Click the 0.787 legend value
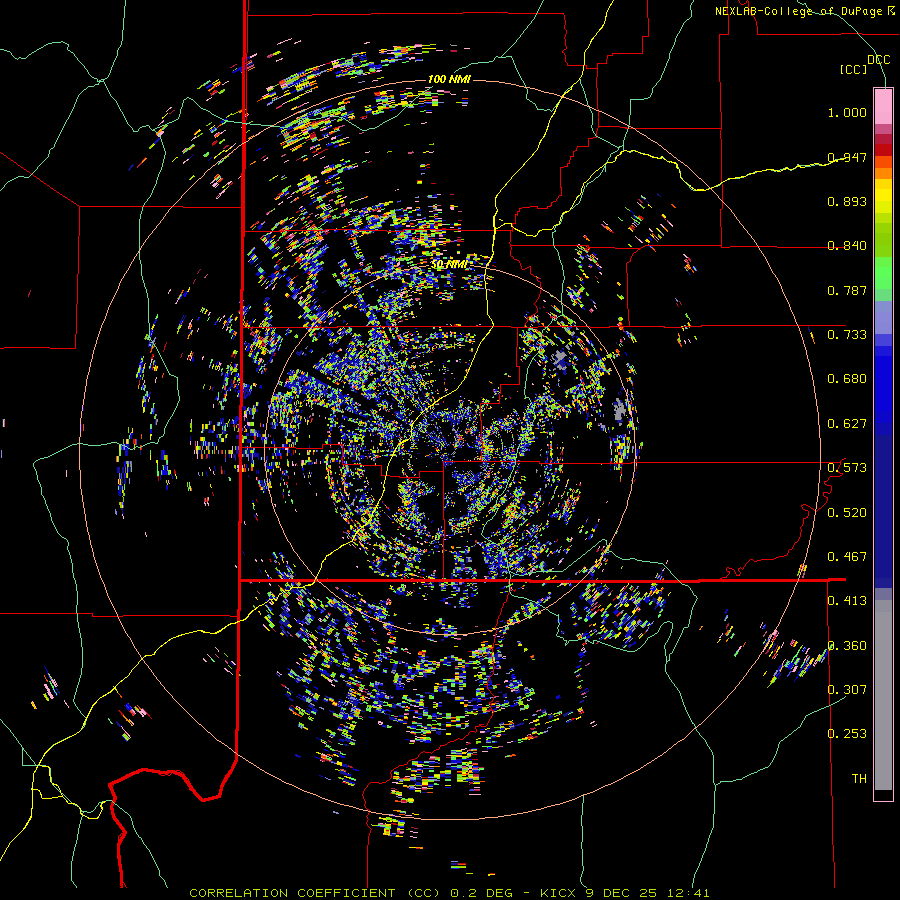 point(847,290)
